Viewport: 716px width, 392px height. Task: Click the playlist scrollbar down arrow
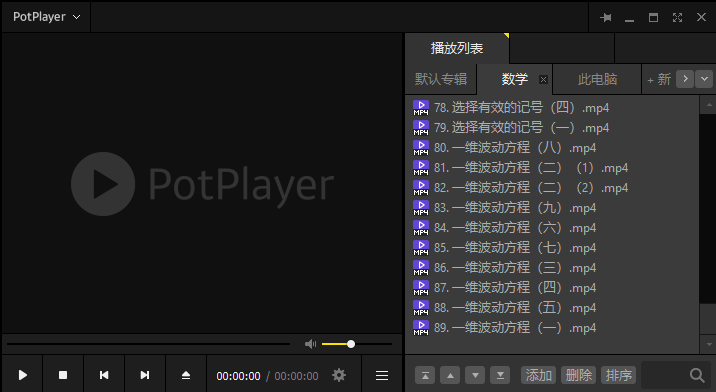(x=709, y=344)
